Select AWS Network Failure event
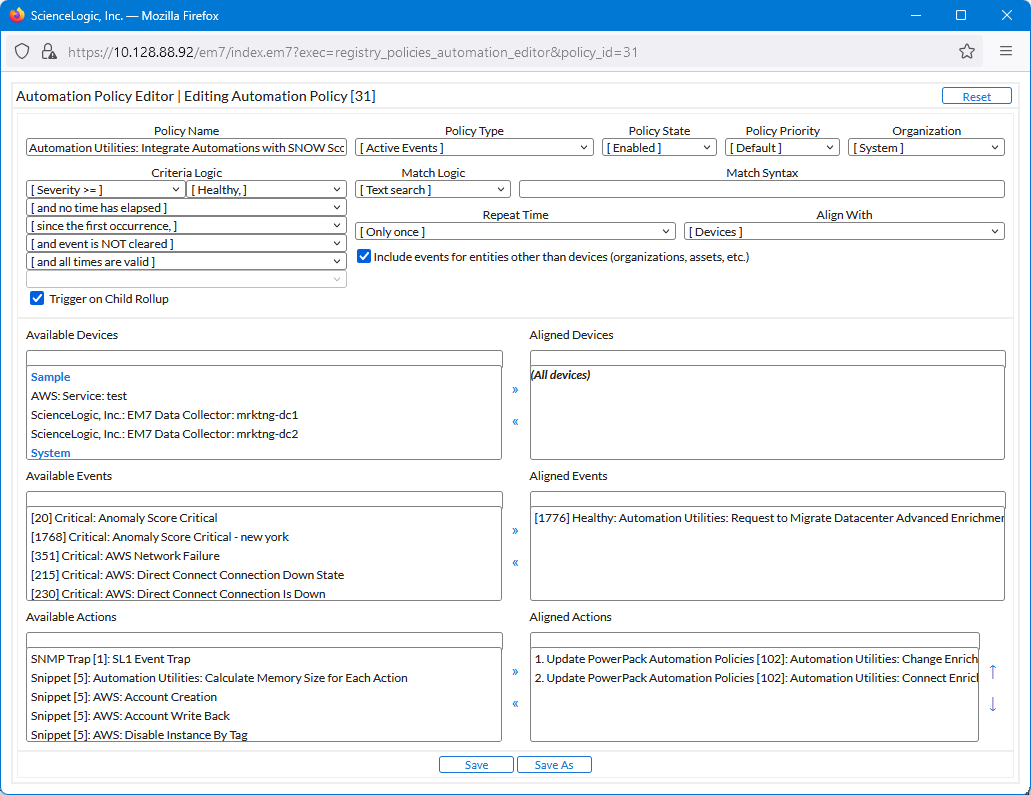Viewport: 1031px width, 795px height. tap(125, 556)
